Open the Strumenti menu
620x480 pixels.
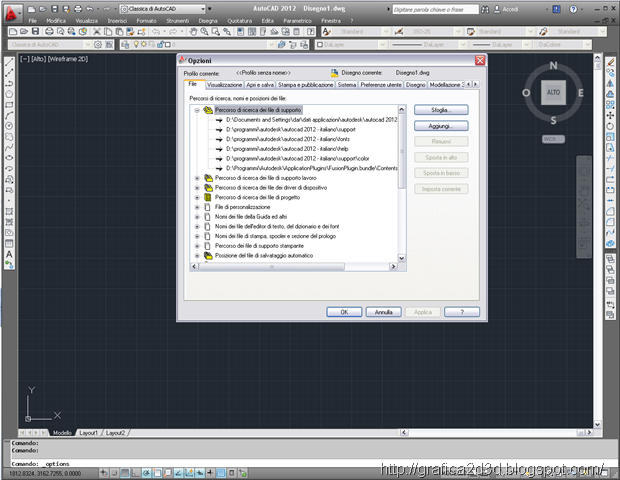tap(177, 21)
